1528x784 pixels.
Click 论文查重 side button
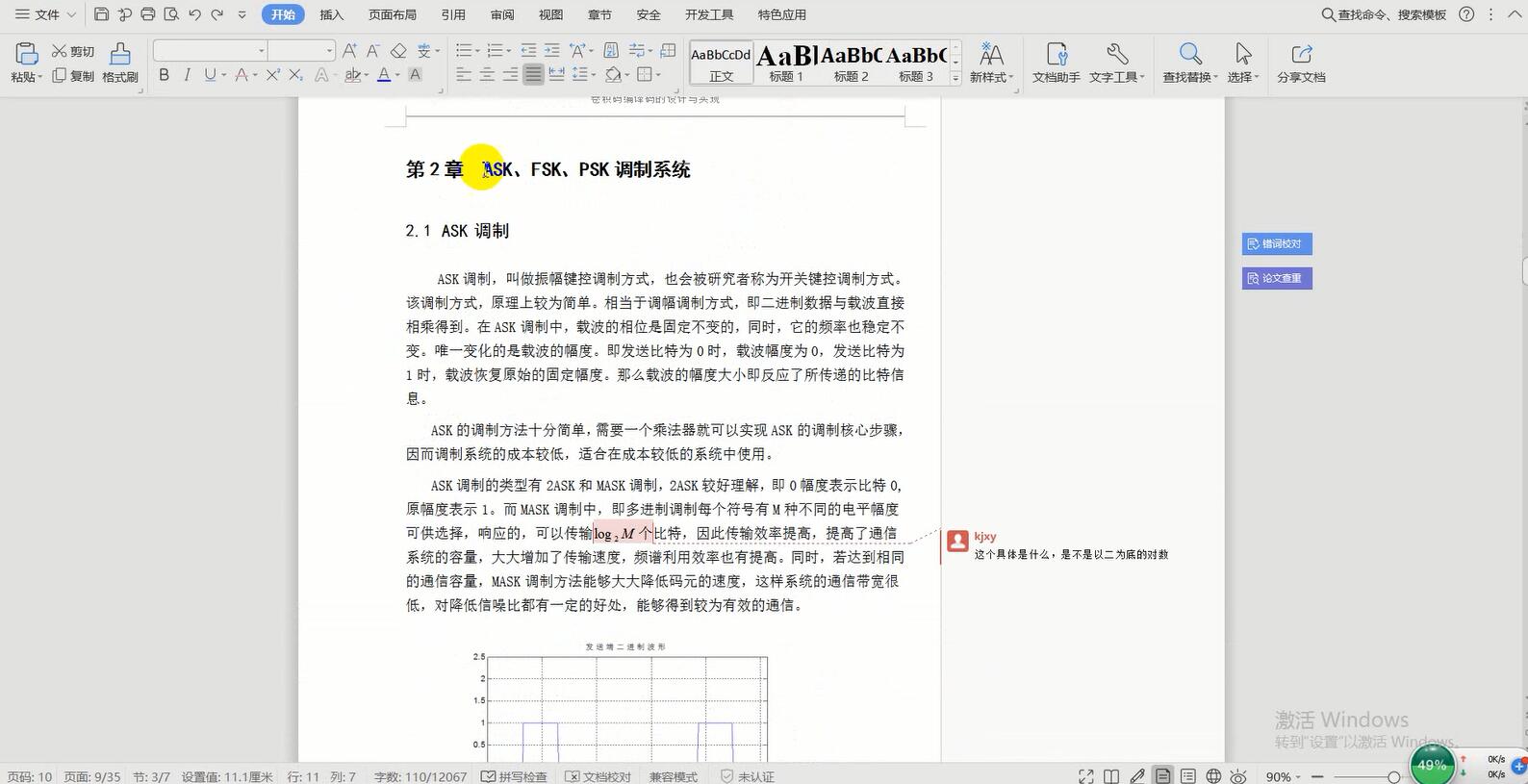1277,278
